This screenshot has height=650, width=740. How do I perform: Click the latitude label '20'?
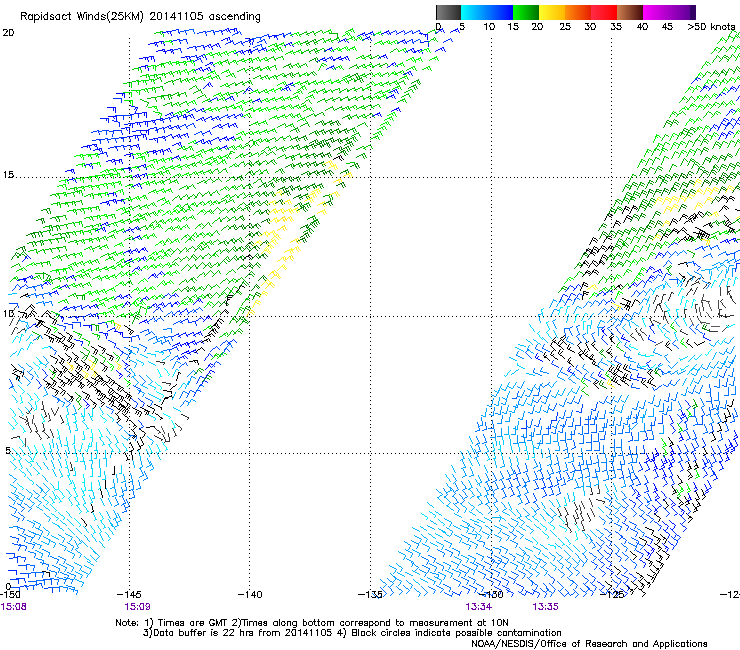(x=8, y=33)
